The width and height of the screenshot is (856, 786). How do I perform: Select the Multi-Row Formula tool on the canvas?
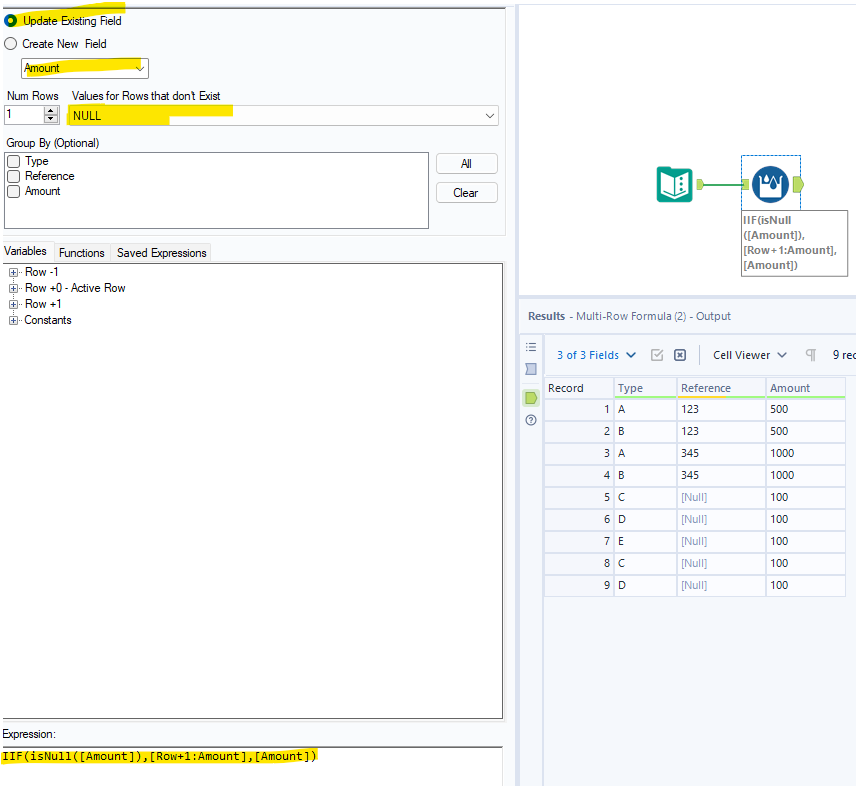point(770,183)
